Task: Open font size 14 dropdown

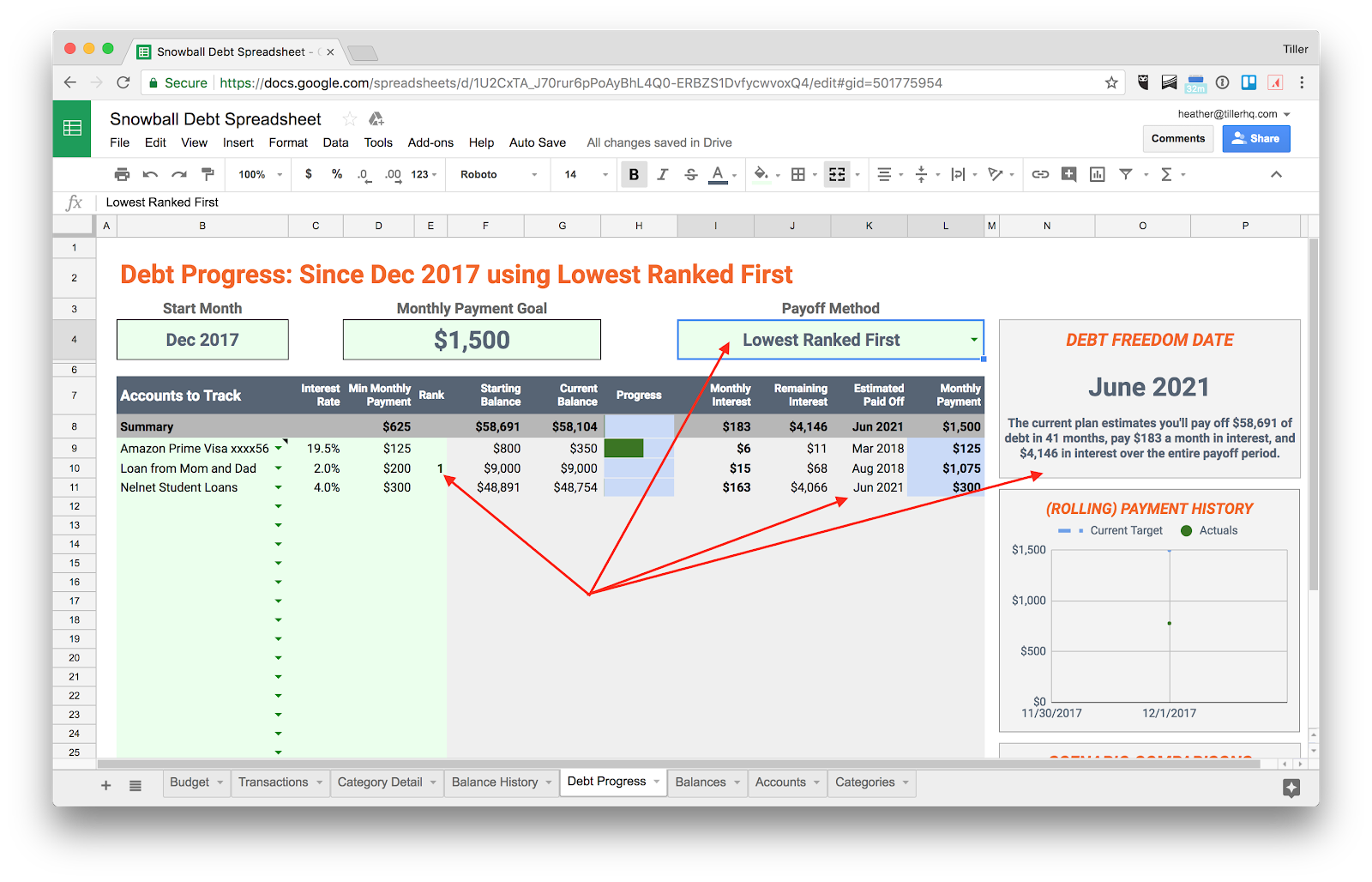Action: coord(586,174)
